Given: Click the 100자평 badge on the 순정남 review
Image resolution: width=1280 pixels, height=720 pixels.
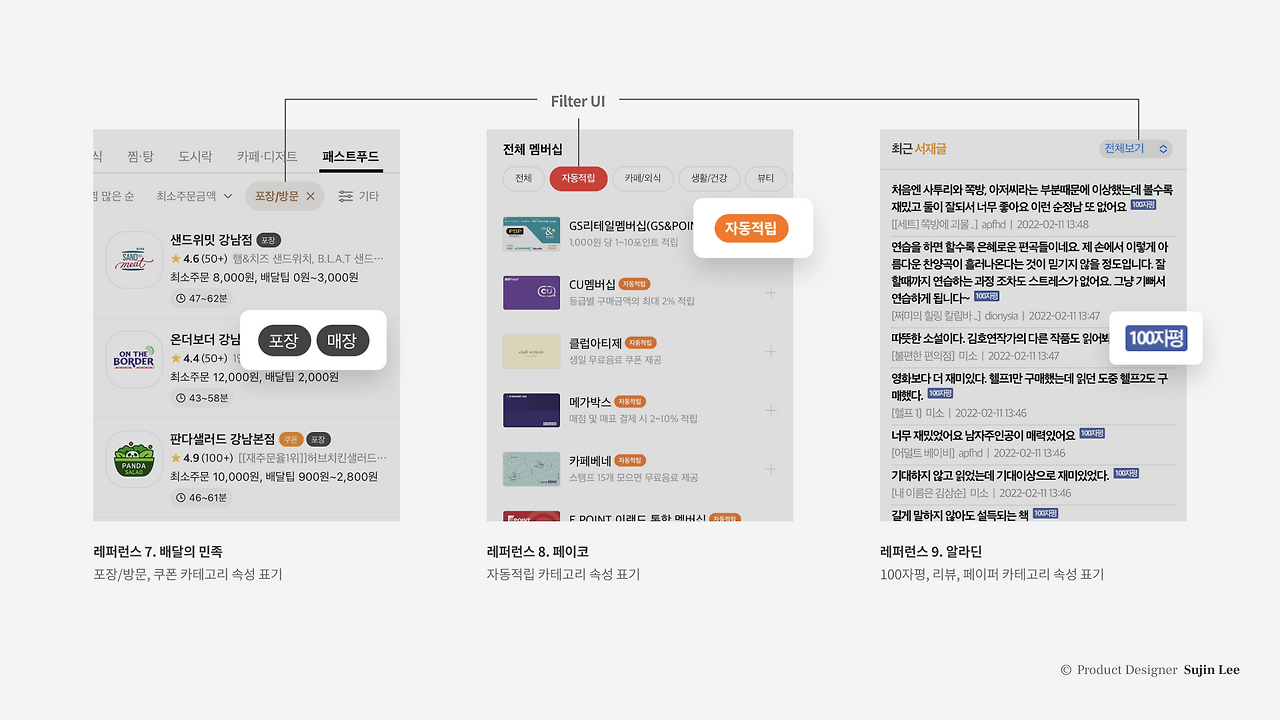Looking at the screenshot, I should click(x=1144, y=205).
